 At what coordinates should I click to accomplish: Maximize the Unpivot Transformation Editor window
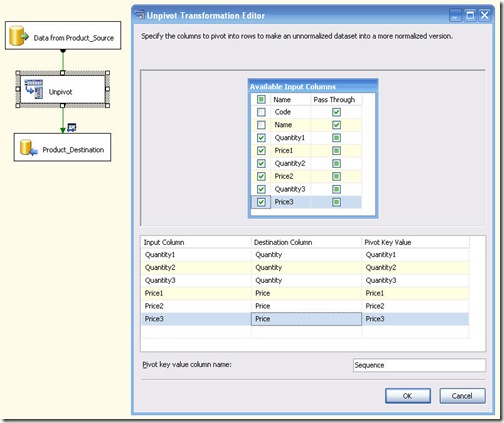(470, 15)
